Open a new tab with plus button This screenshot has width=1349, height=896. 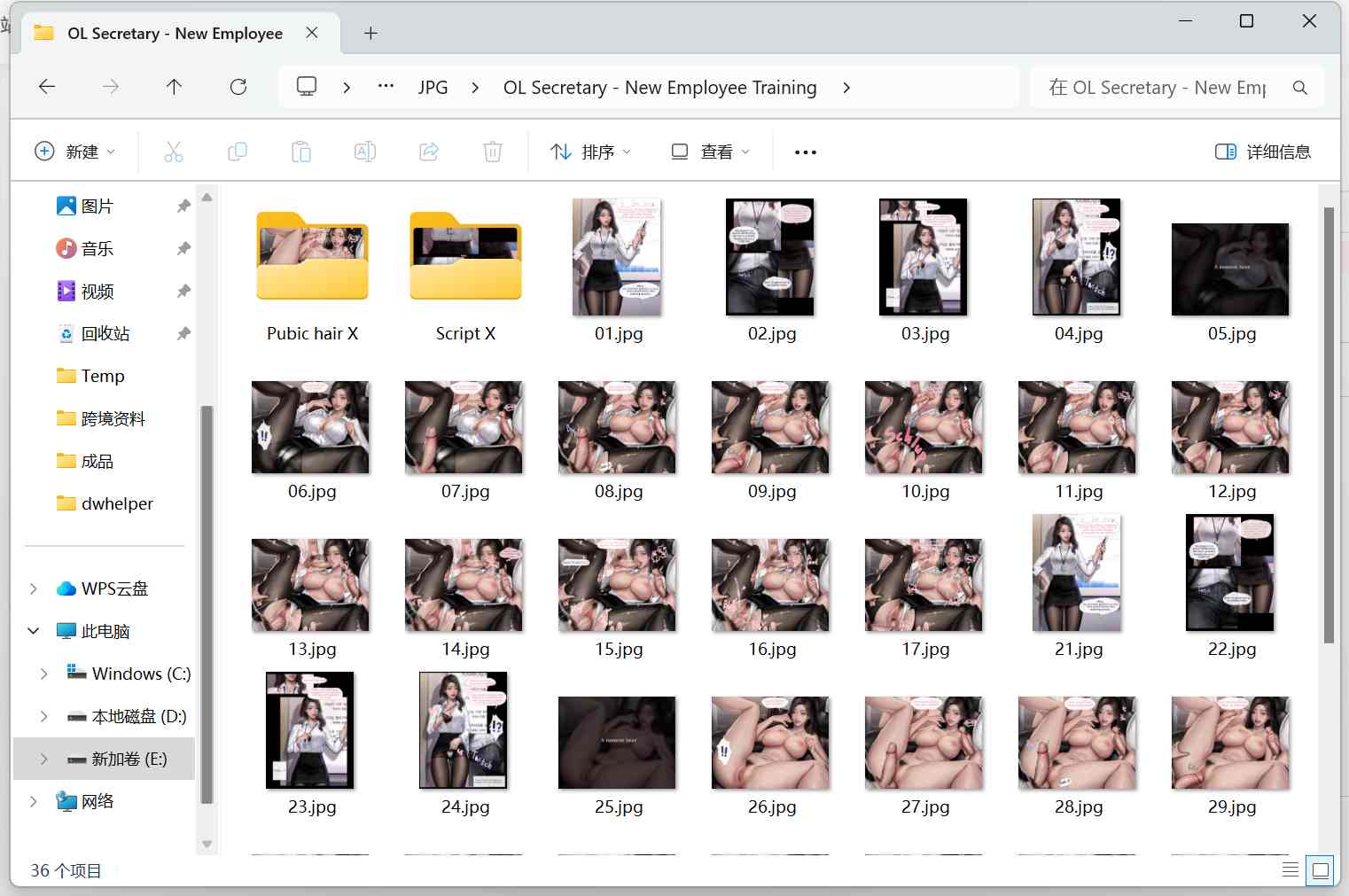[370, 34]
